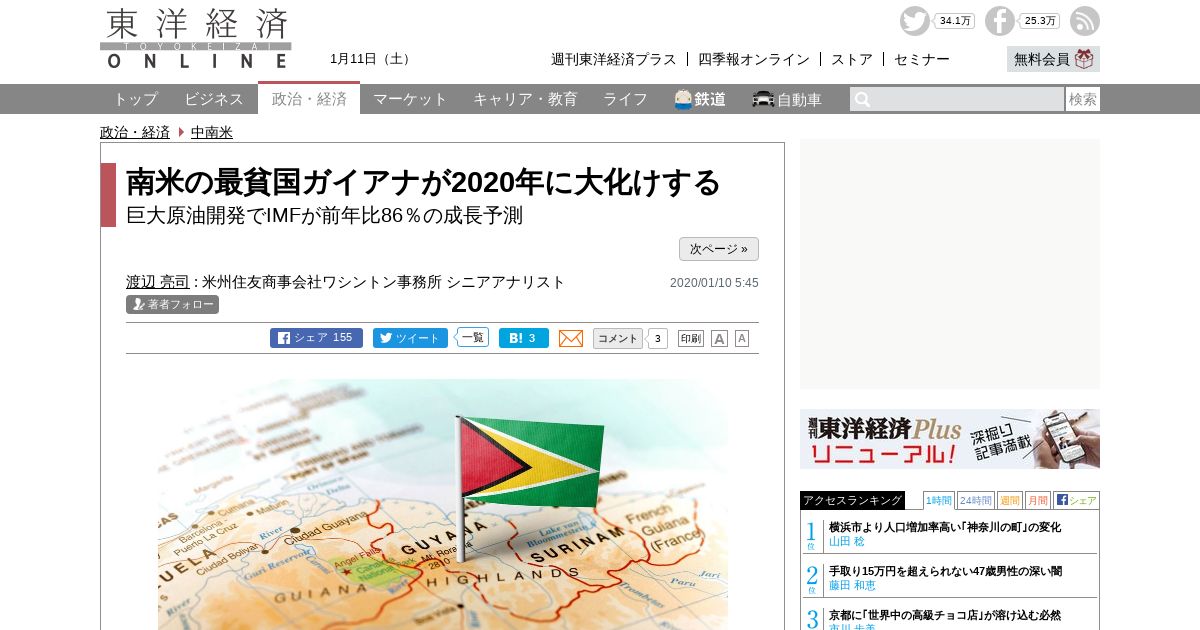Open the キャリア・教育 navigation tab
The width and height of the screenshot is (1200, 630).
525,99
